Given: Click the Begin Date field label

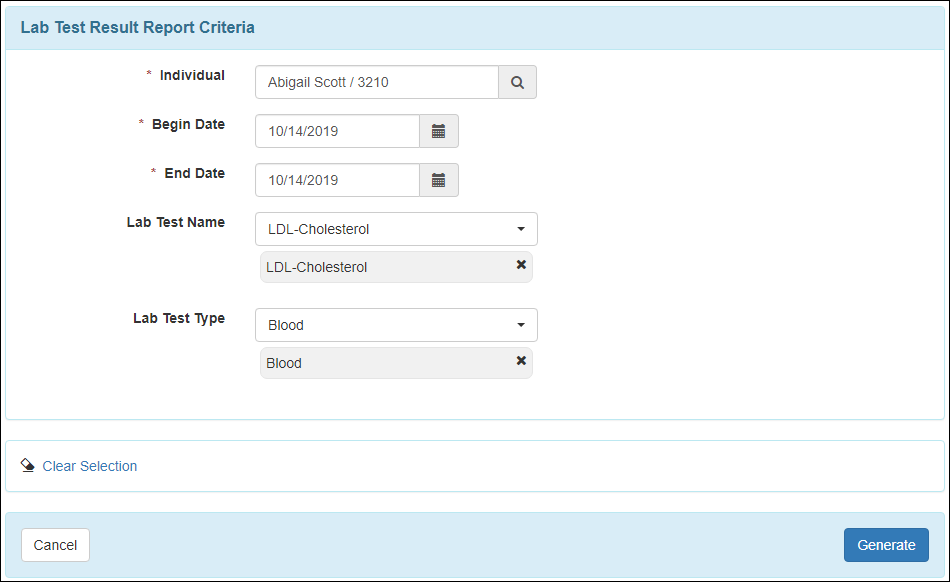Looking at the screenshot, I should pyautogui.click(x=188, y=125).
